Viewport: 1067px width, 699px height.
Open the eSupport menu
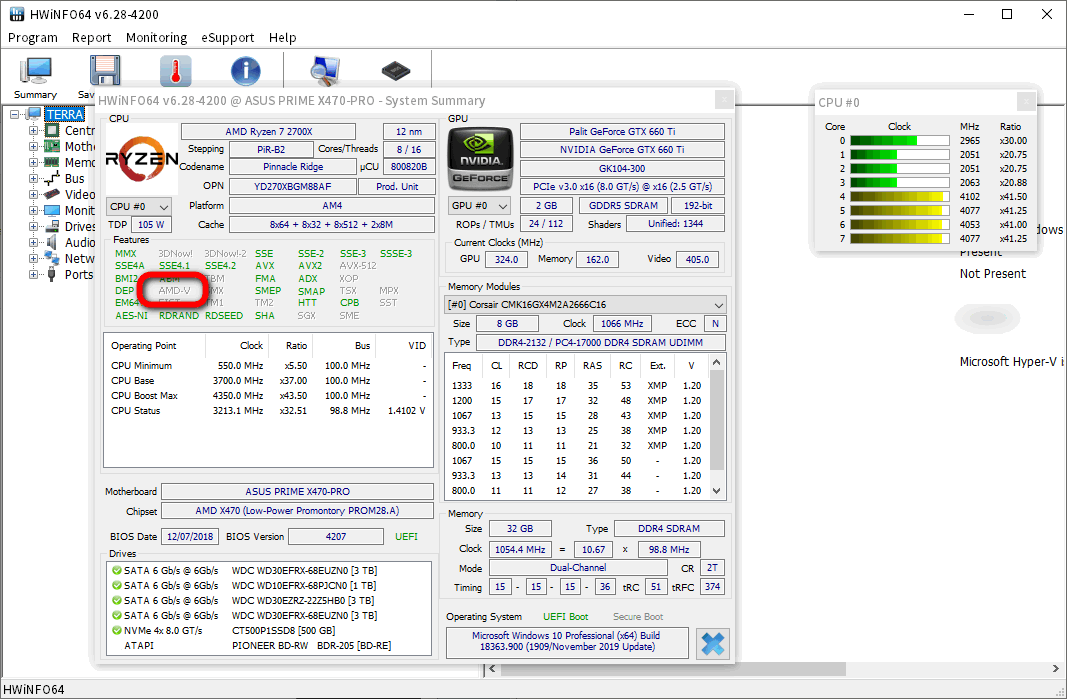click(227, 38)
